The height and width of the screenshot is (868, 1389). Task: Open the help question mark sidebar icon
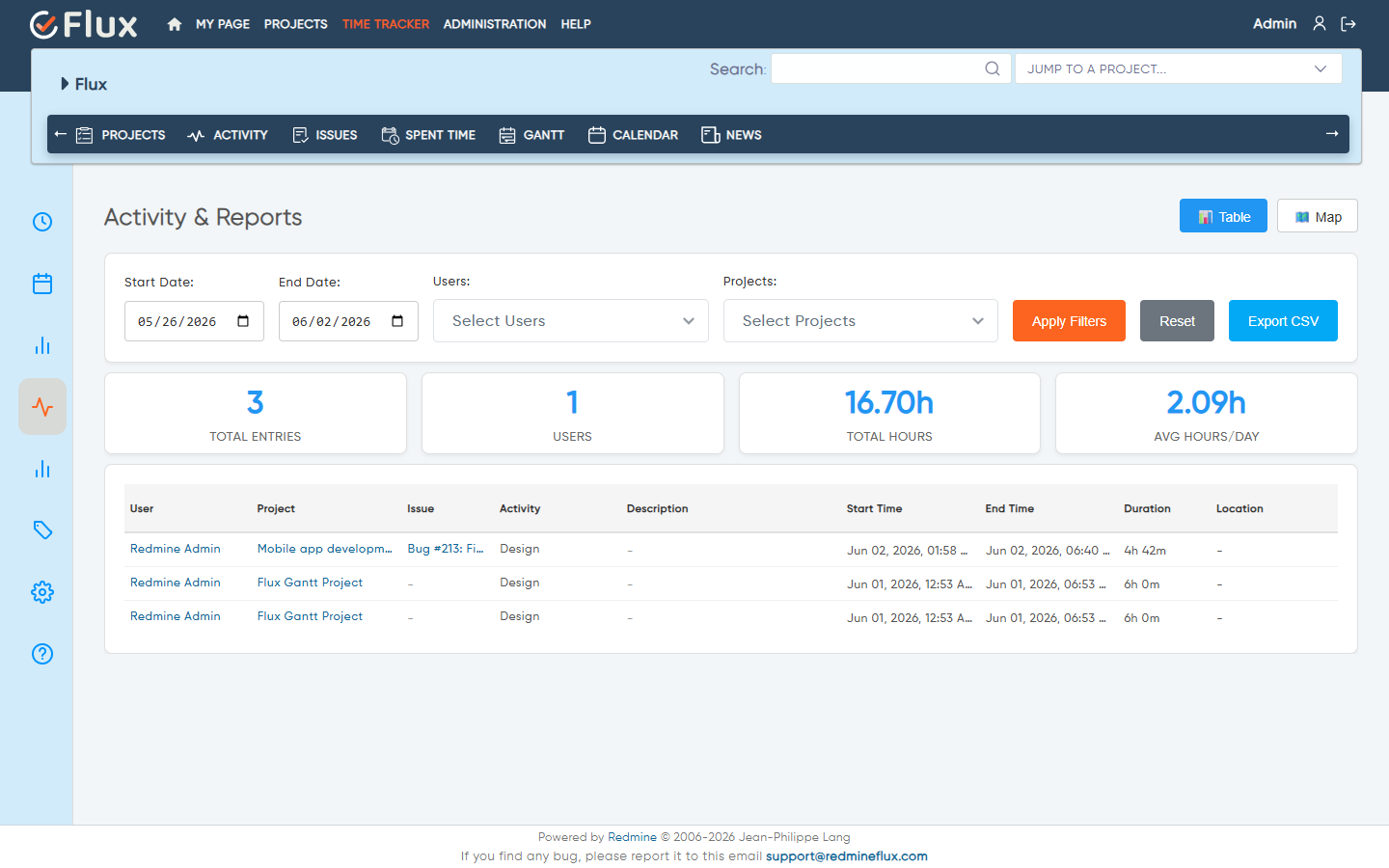tap(42, 654)
